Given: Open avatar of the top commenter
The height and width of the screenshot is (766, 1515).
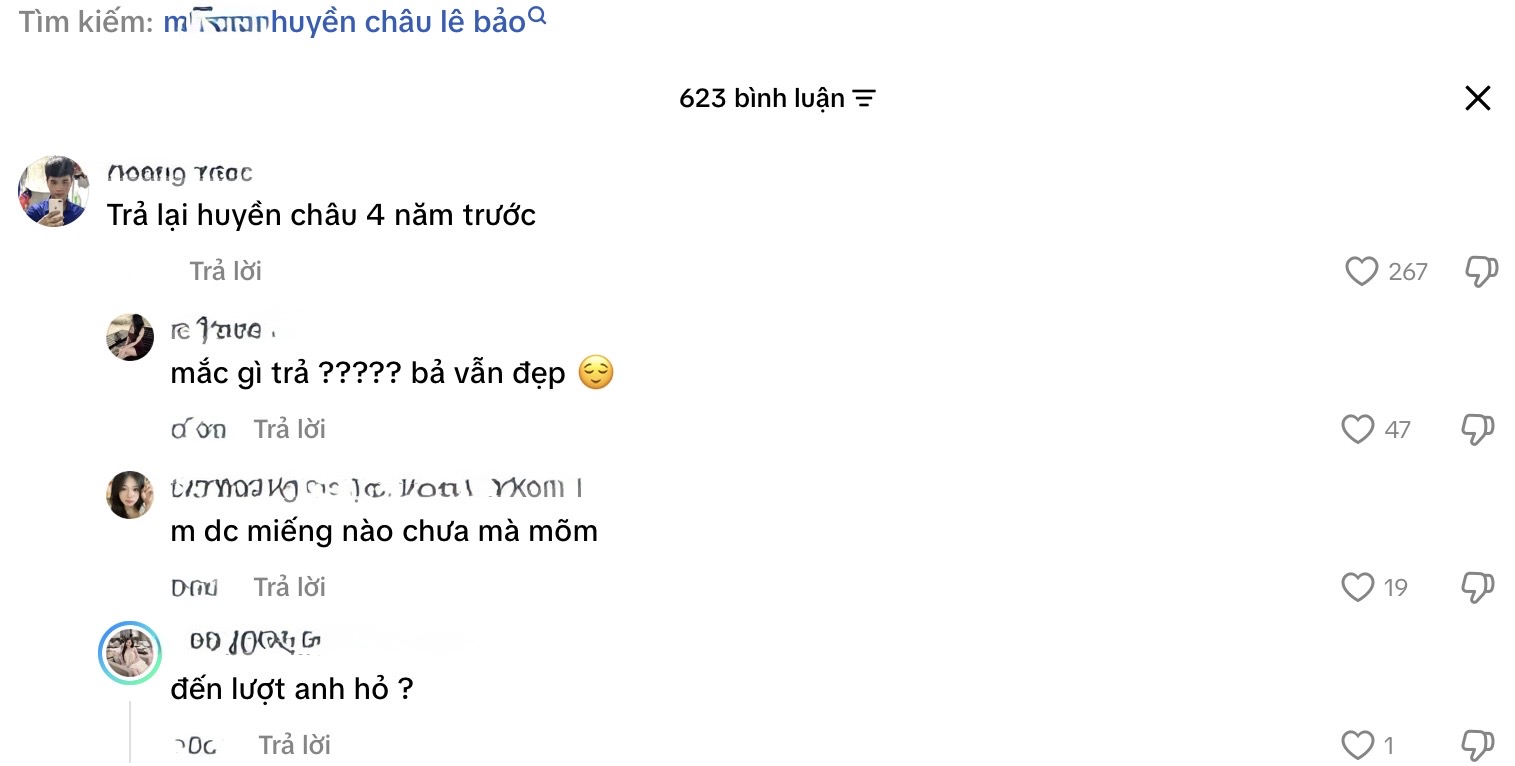Looking at the screenshot, I should coord(54,191).
